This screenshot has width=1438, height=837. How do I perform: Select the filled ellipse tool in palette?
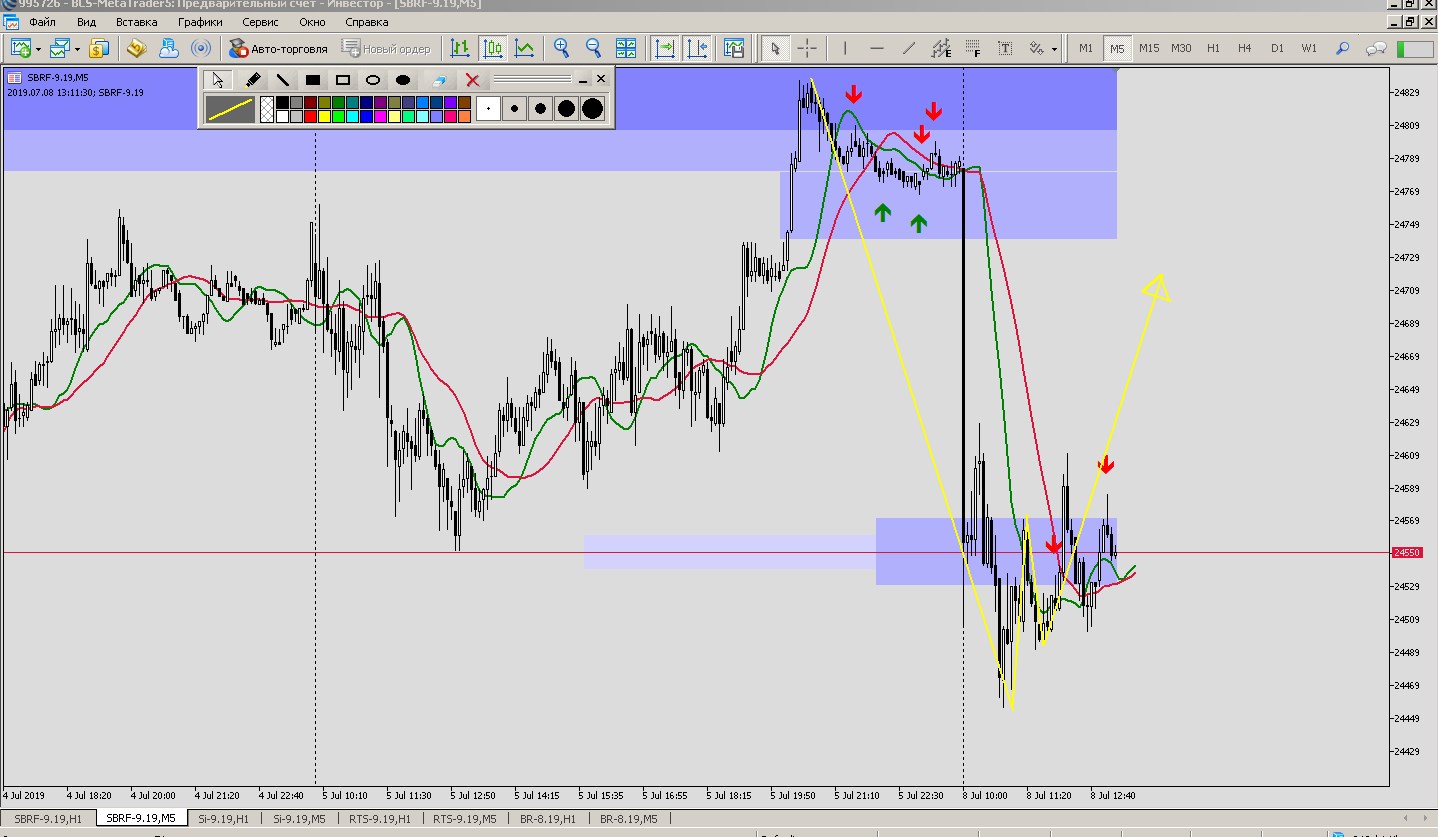pos(403,80)
